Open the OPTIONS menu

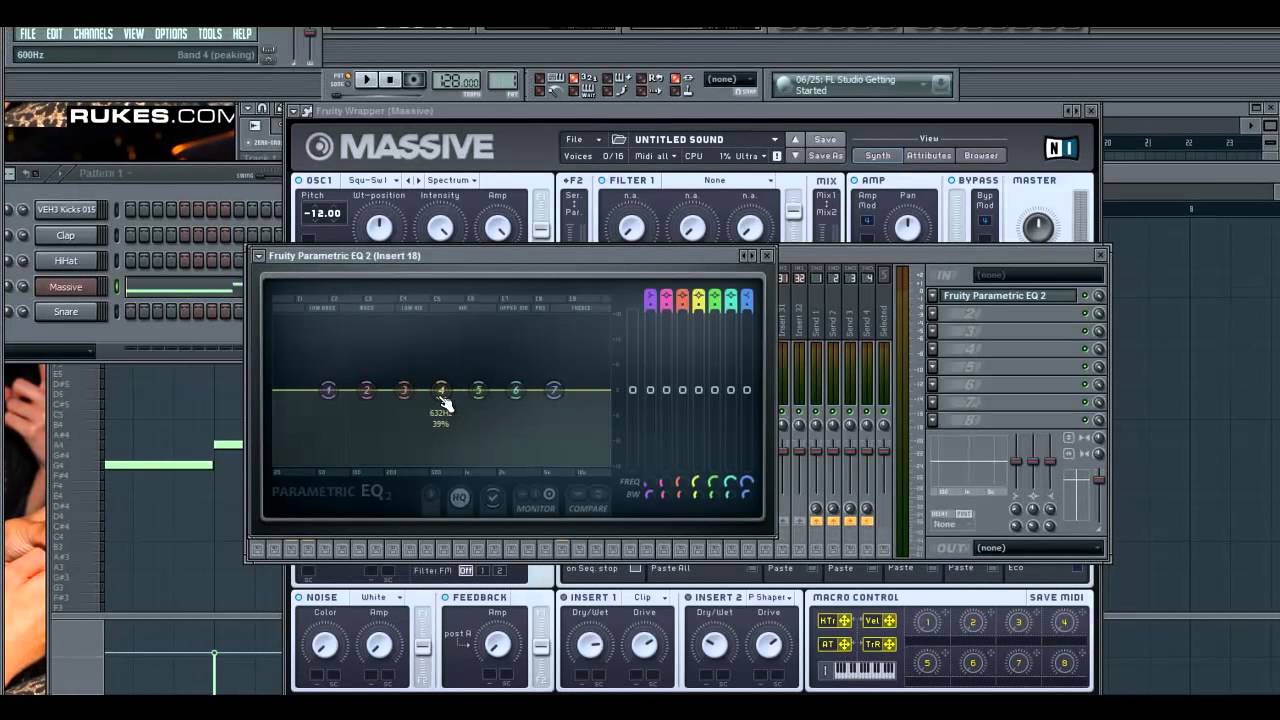[x=171, y=34]
